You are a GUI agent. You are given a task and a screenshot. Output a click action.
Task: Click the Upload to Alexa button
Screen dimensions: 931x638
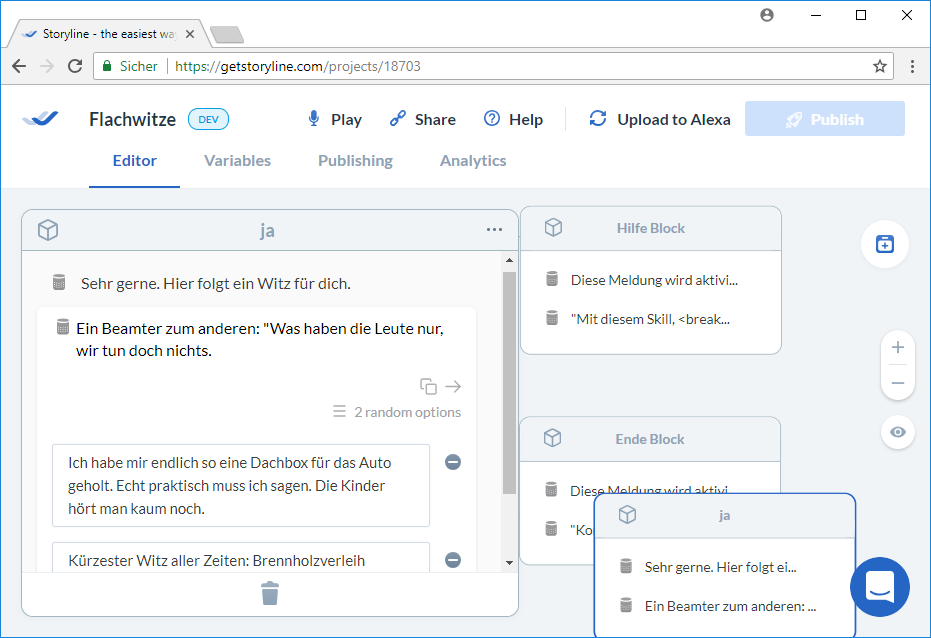click(x=660, y=119)
